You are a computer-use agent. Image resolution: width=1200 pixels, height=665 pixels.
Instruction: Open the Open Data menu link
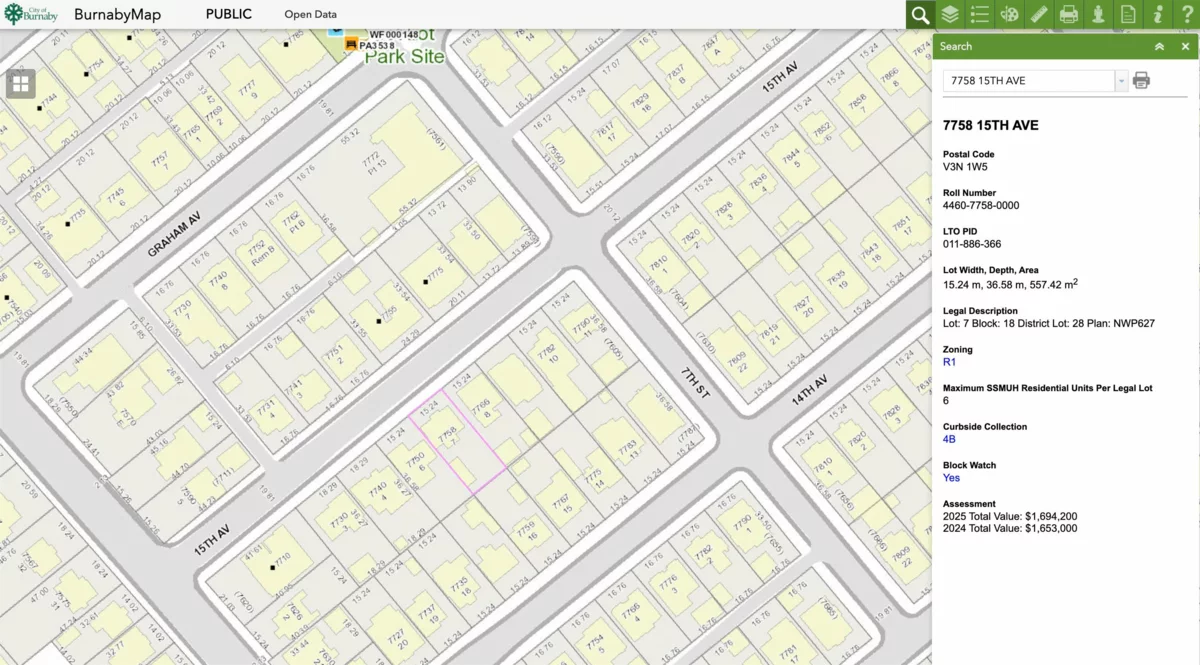point(310,15)
